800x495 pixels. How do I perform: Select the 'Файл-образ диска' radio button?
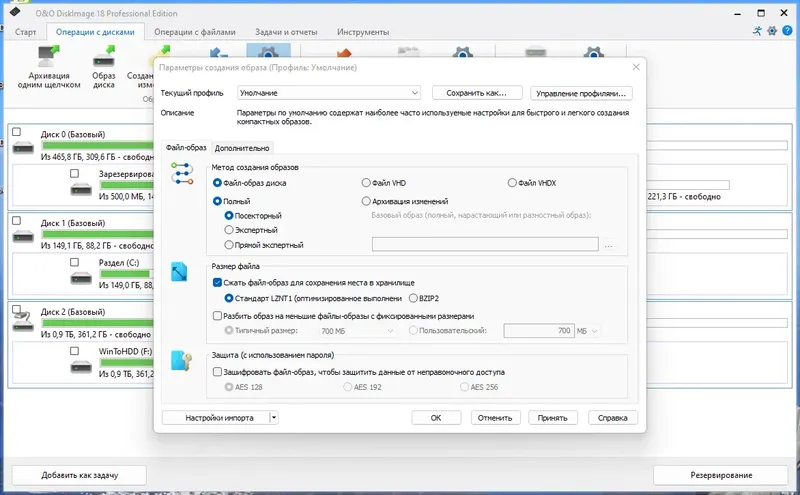tap(217, 183)
